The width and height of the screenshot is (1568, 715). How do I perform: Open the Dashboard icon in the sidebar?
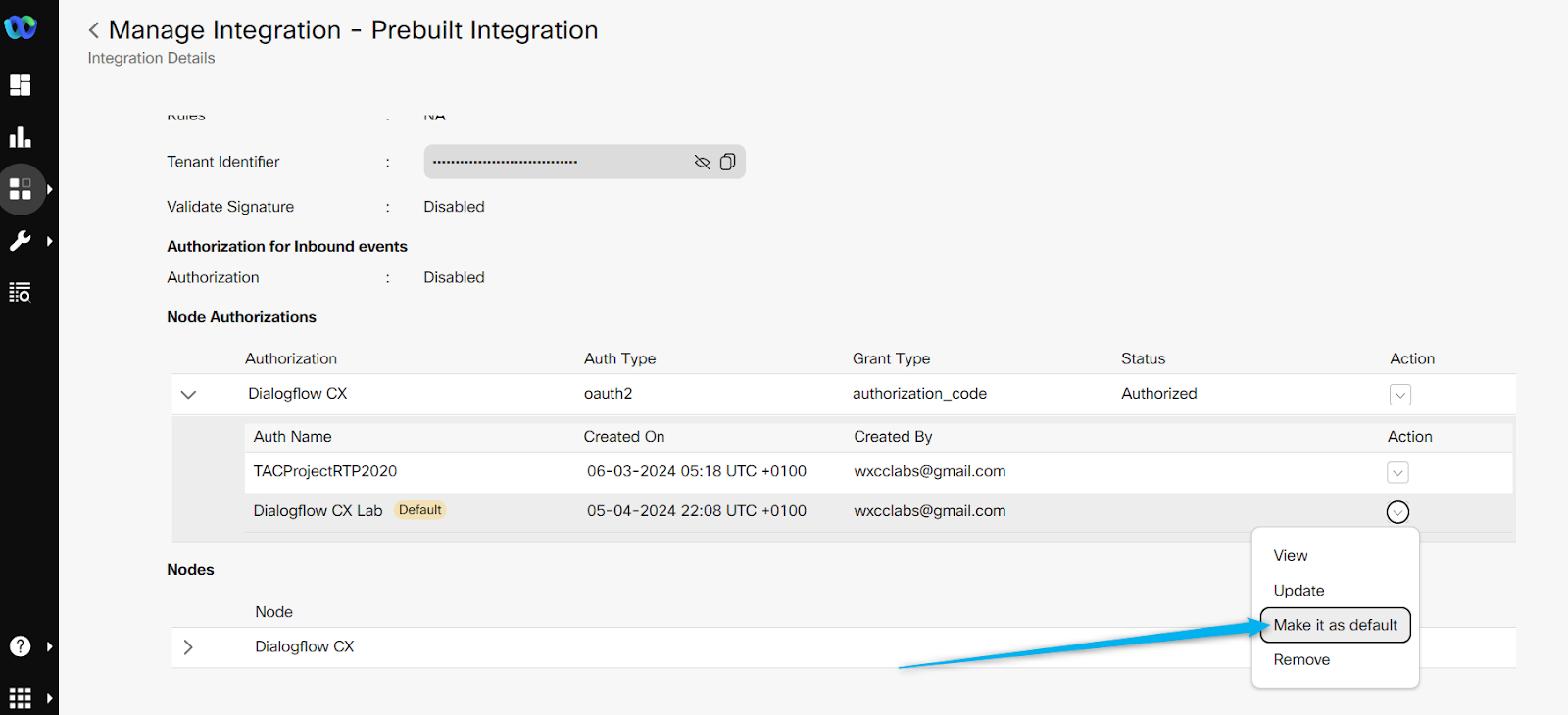21,85
